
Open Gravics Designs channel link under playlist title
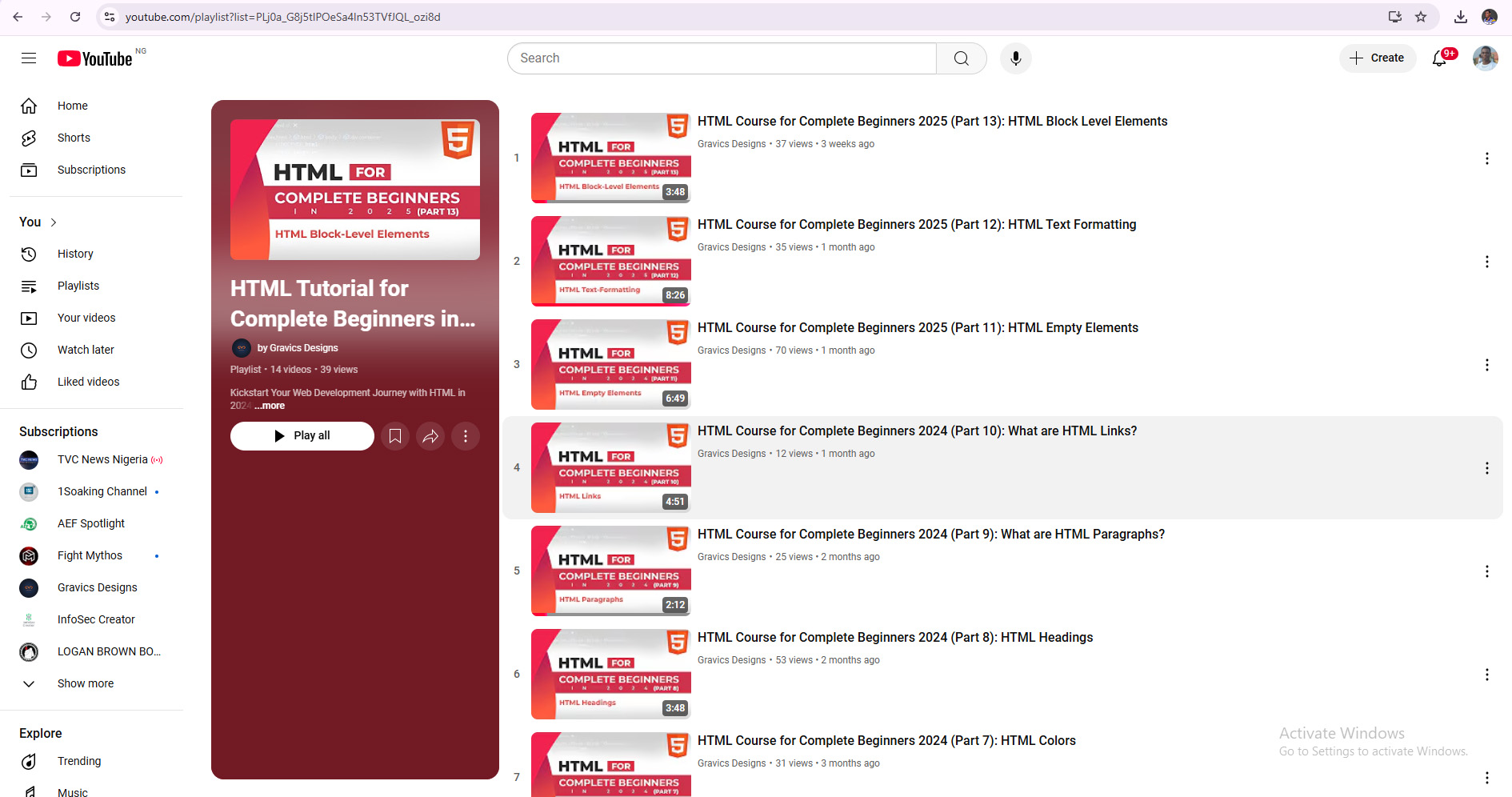click(x=297, y=348)
